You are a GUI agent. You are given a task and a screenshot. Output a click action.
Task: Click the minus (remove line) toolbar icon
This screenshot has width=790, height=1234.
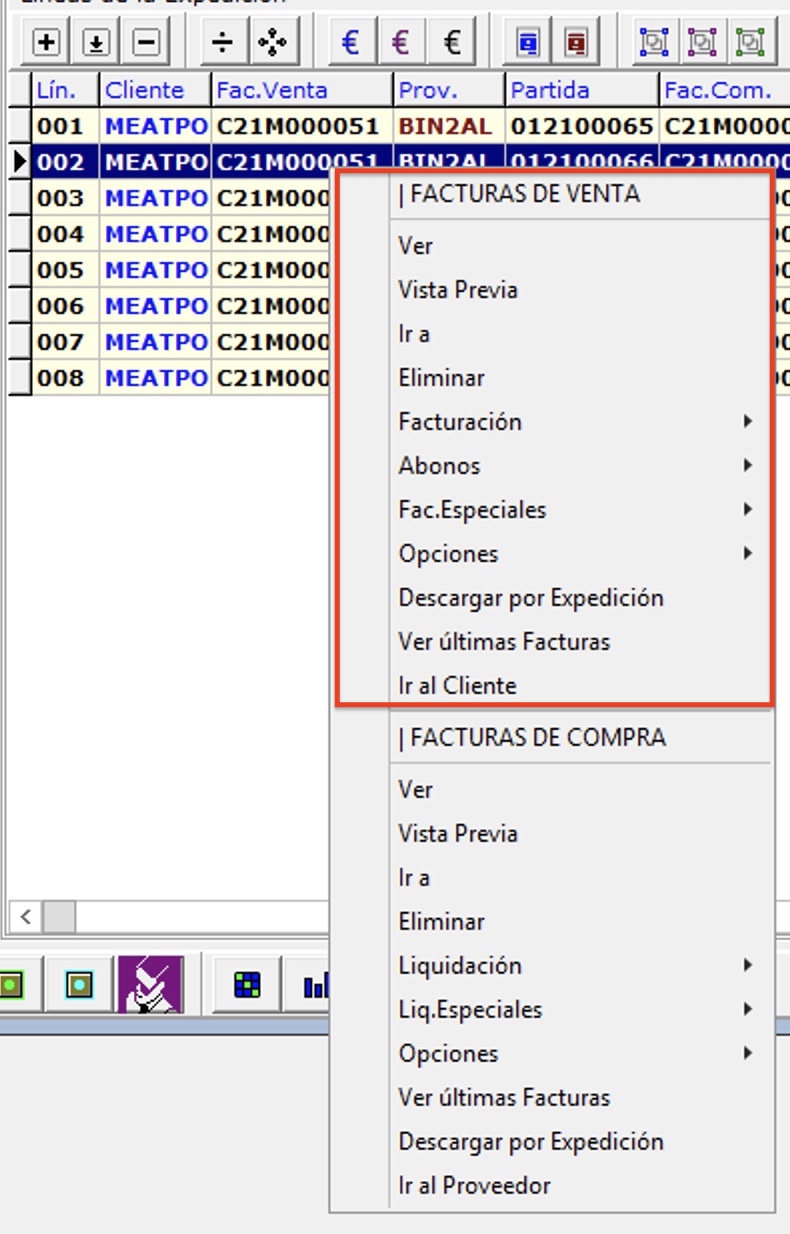146,42
